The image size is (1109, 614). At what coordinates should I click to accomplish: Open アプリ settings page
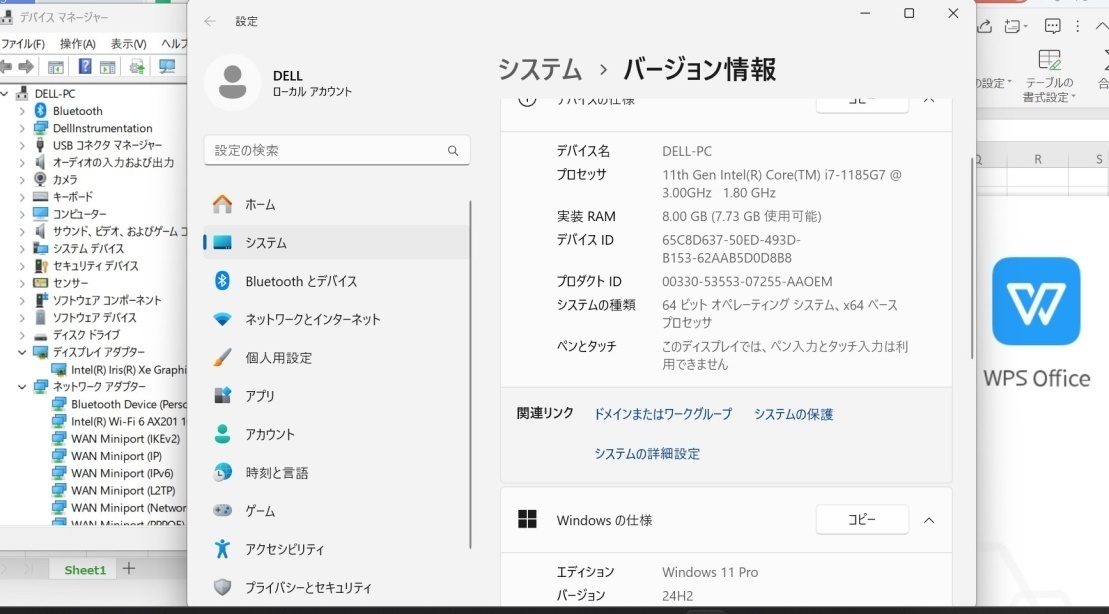336,396
